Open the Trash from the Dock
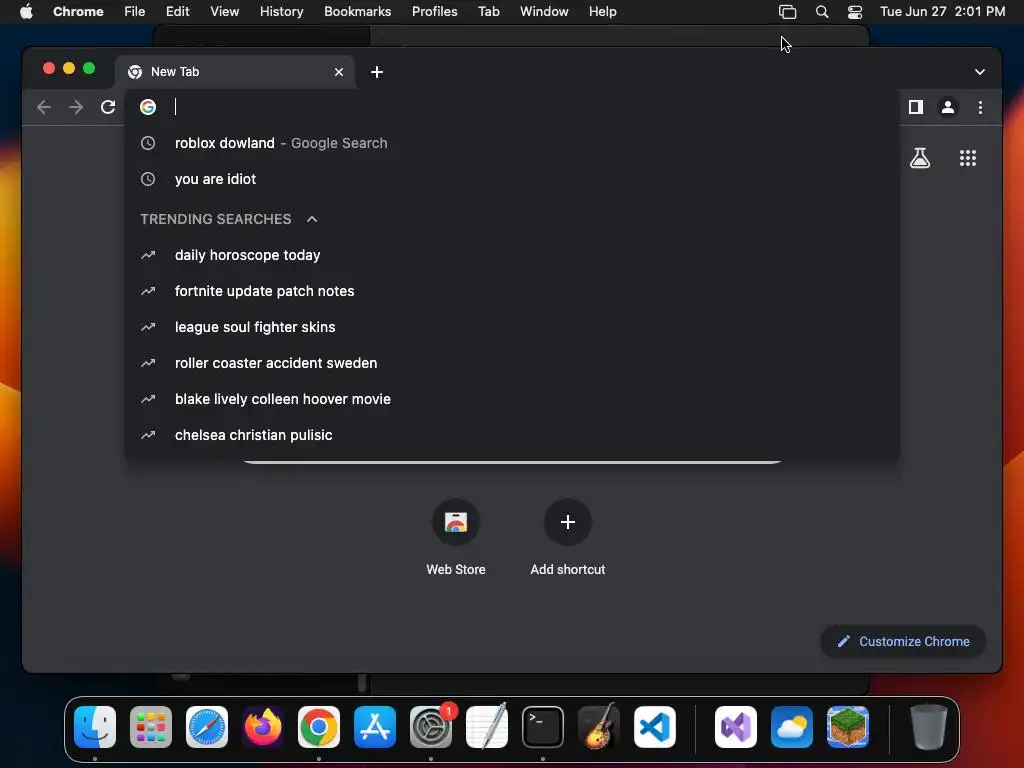Image resolution: width=1024 pixels, height=768 pixels. 929,727
